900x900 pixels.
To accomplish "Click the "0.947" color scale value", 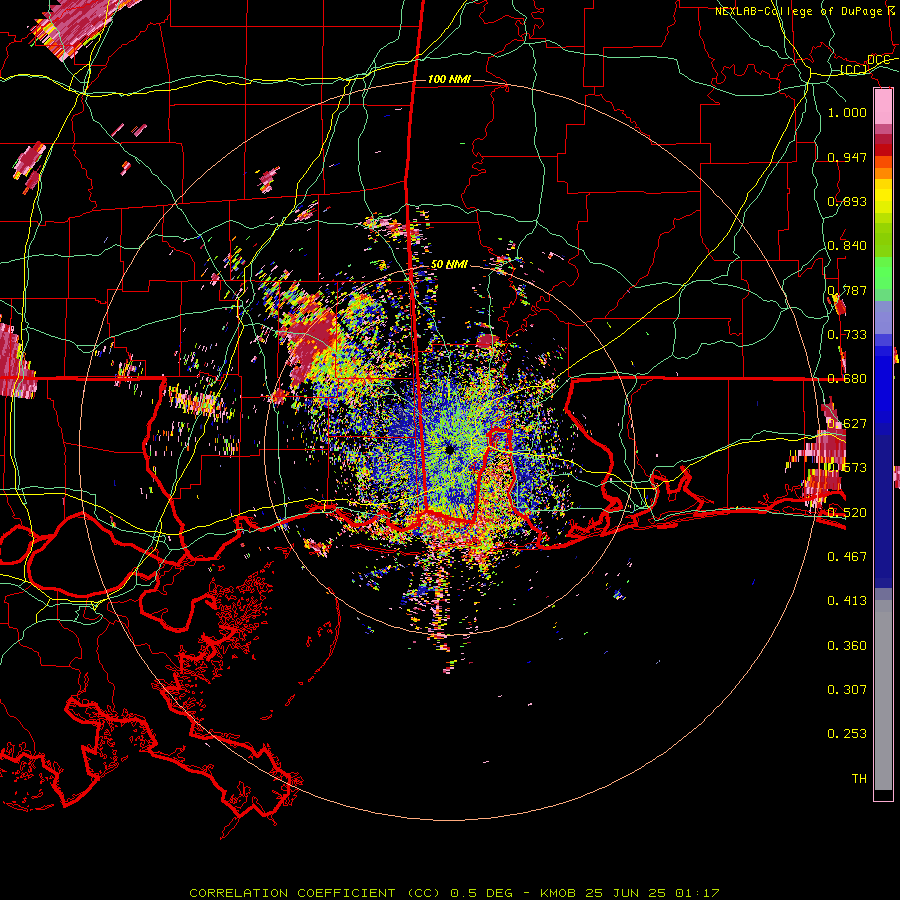I will [847, 157].
